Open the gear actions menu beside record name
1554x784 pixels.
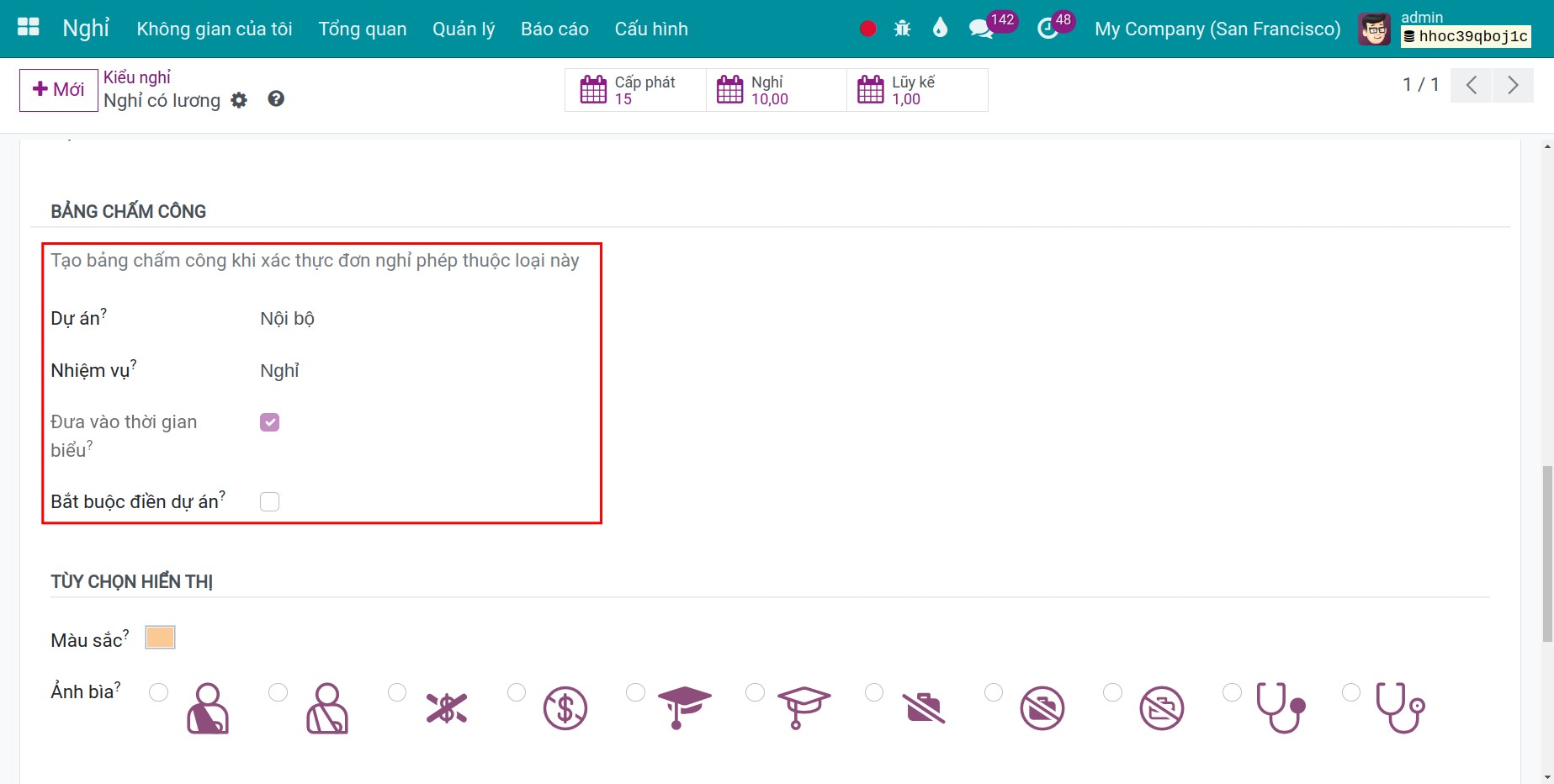click(240, 100)
